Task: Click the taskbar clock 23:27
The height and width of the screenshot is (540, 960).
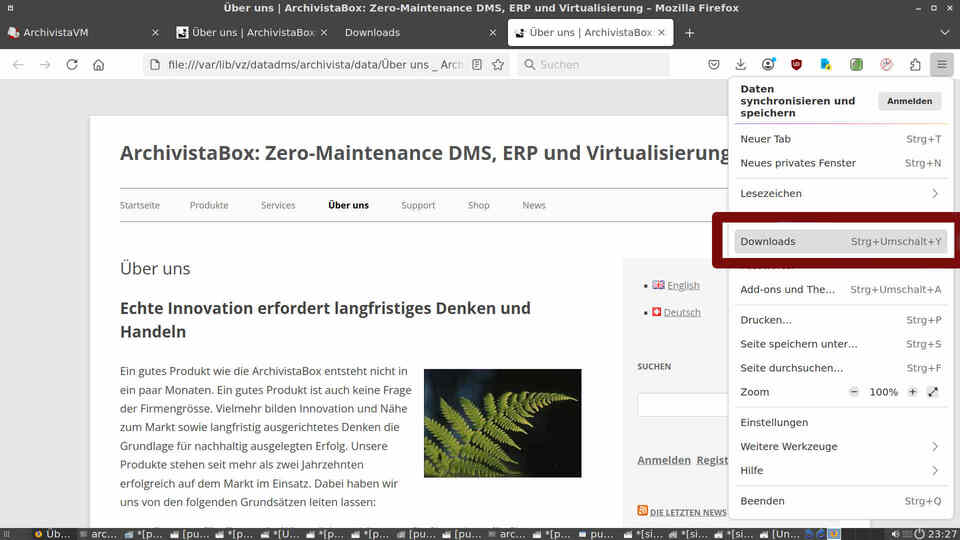Action: (942, 534)
